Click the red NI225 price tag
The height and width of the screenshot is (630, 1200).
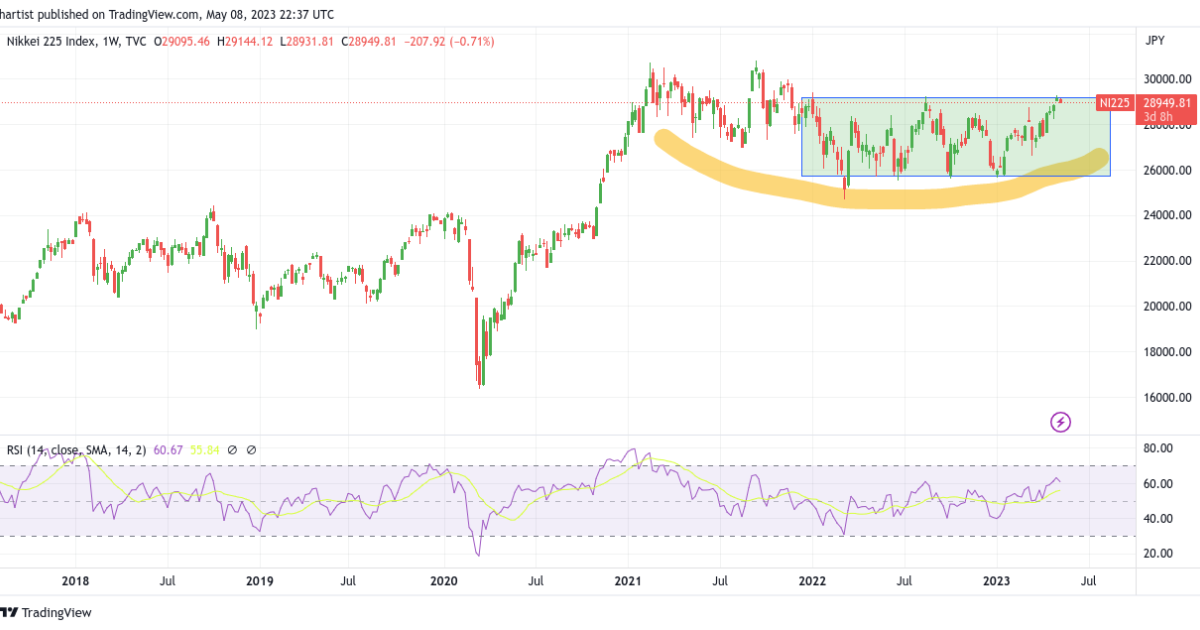pos(1117,102)
